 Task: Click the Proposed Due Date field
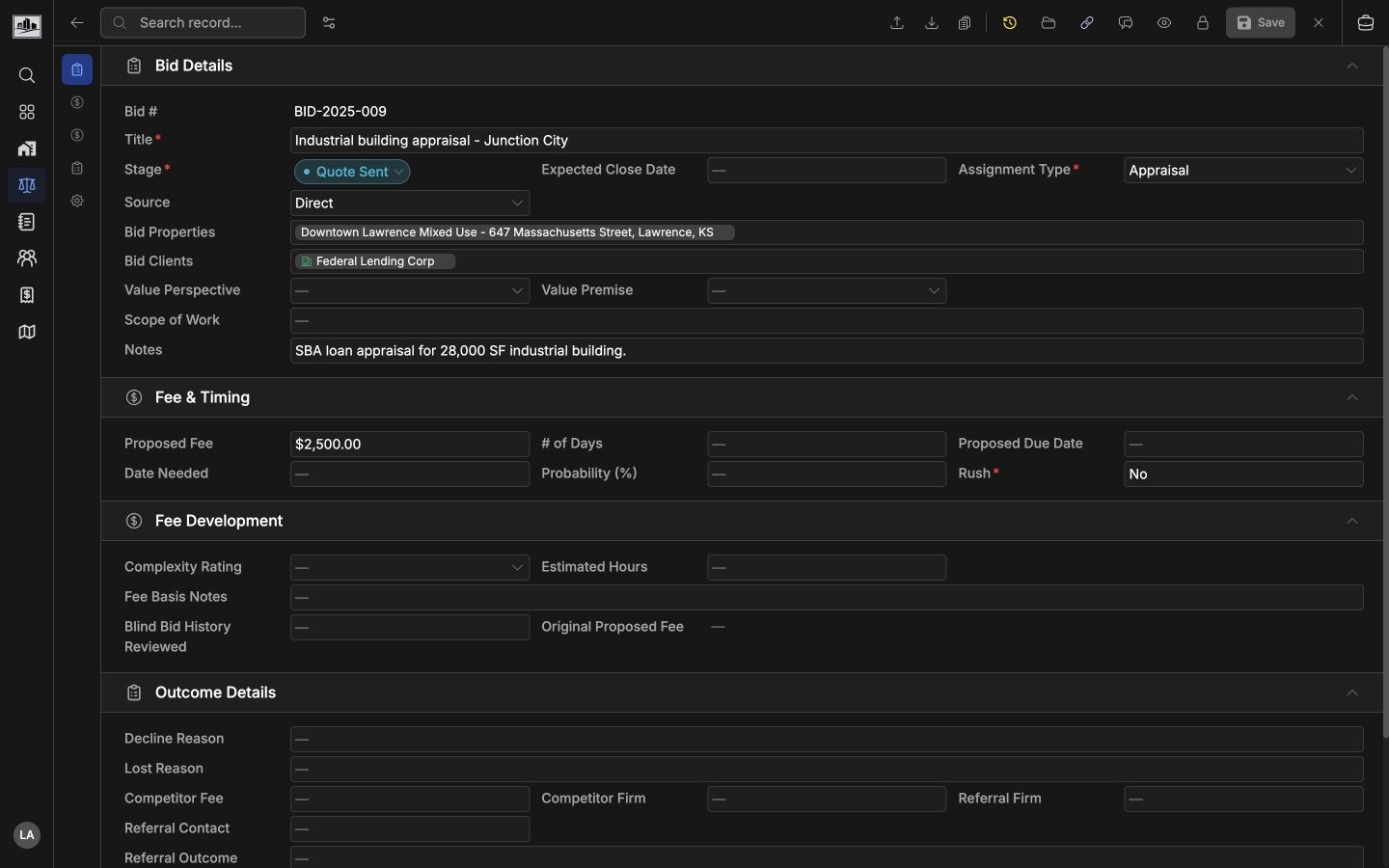[1244, 445]
